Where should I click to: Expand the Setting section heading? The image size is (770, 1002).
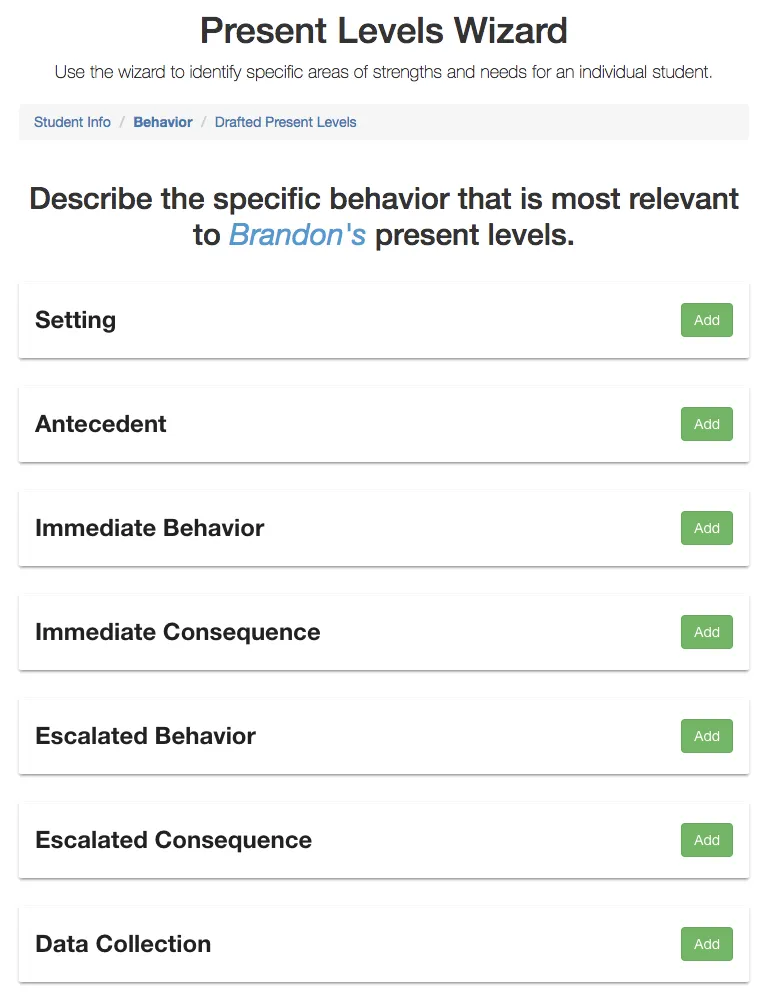pyautogui.click(x=75, y=320)
